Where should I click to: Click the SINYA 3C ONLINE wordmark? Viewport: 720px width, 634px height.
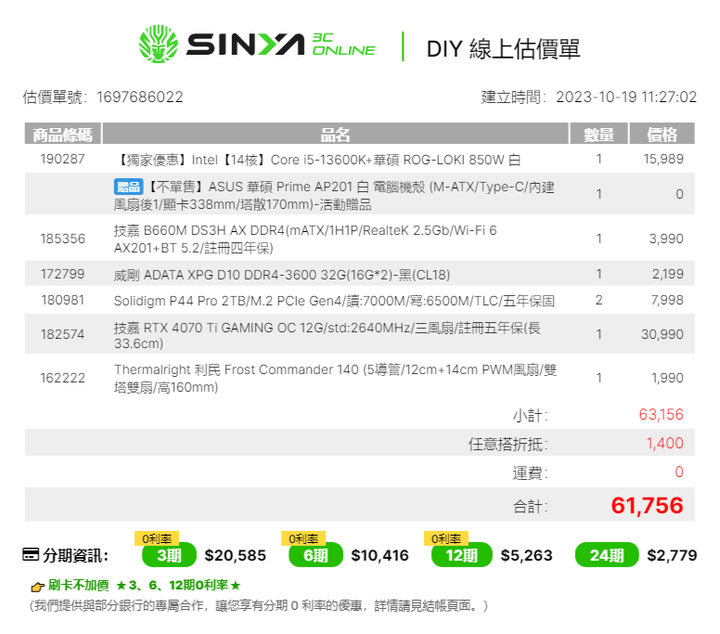pos(281,45)
